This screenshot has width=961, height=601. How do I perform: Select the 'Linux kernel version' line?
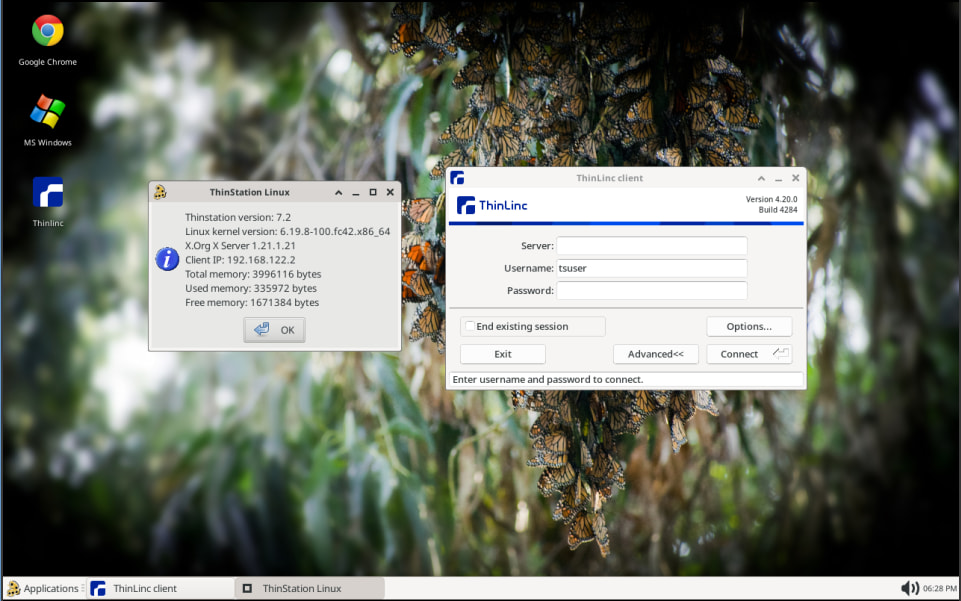pyautogui.click(x=287, y=232)
